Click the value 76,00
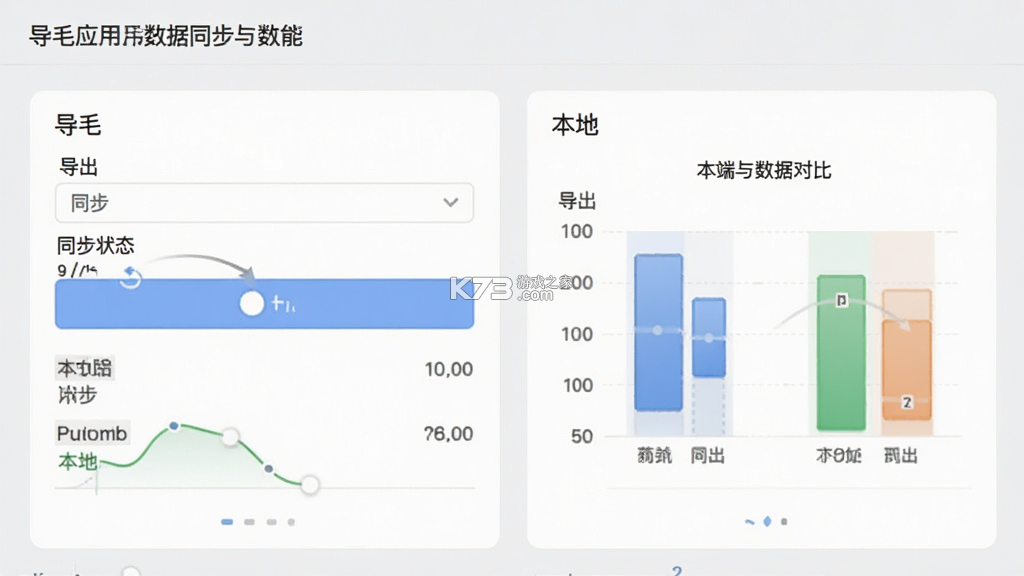The image size is (1024, 576). click(449, 434)
